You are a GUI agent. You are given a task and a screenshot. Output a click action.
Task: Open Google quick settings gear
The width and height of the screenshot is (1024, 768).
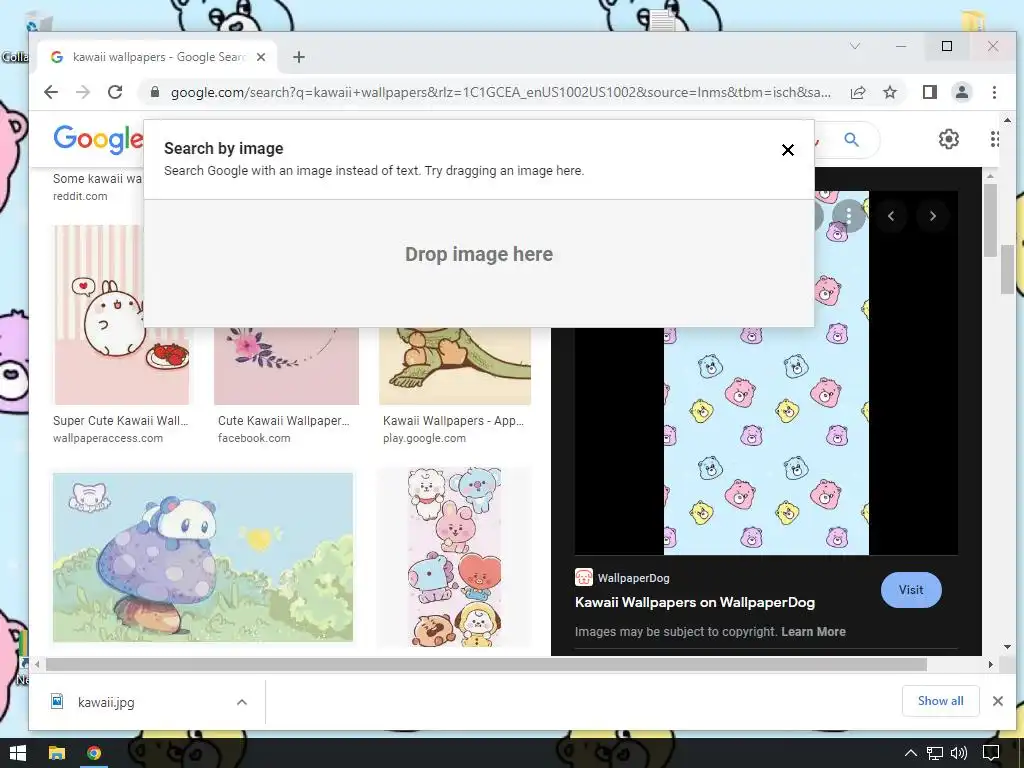pos(948,138)
